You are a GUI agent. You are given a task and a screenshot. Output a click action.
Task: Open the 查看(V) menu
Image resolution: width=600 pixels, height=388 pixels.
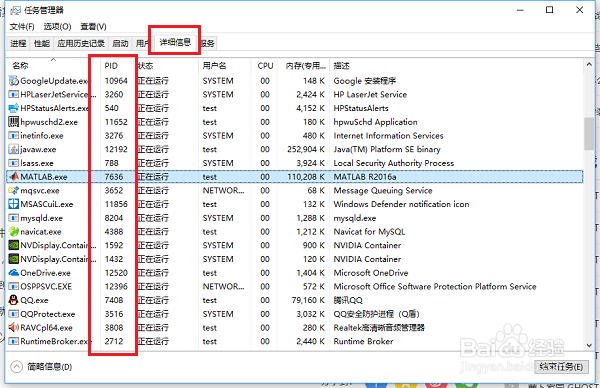93,27
